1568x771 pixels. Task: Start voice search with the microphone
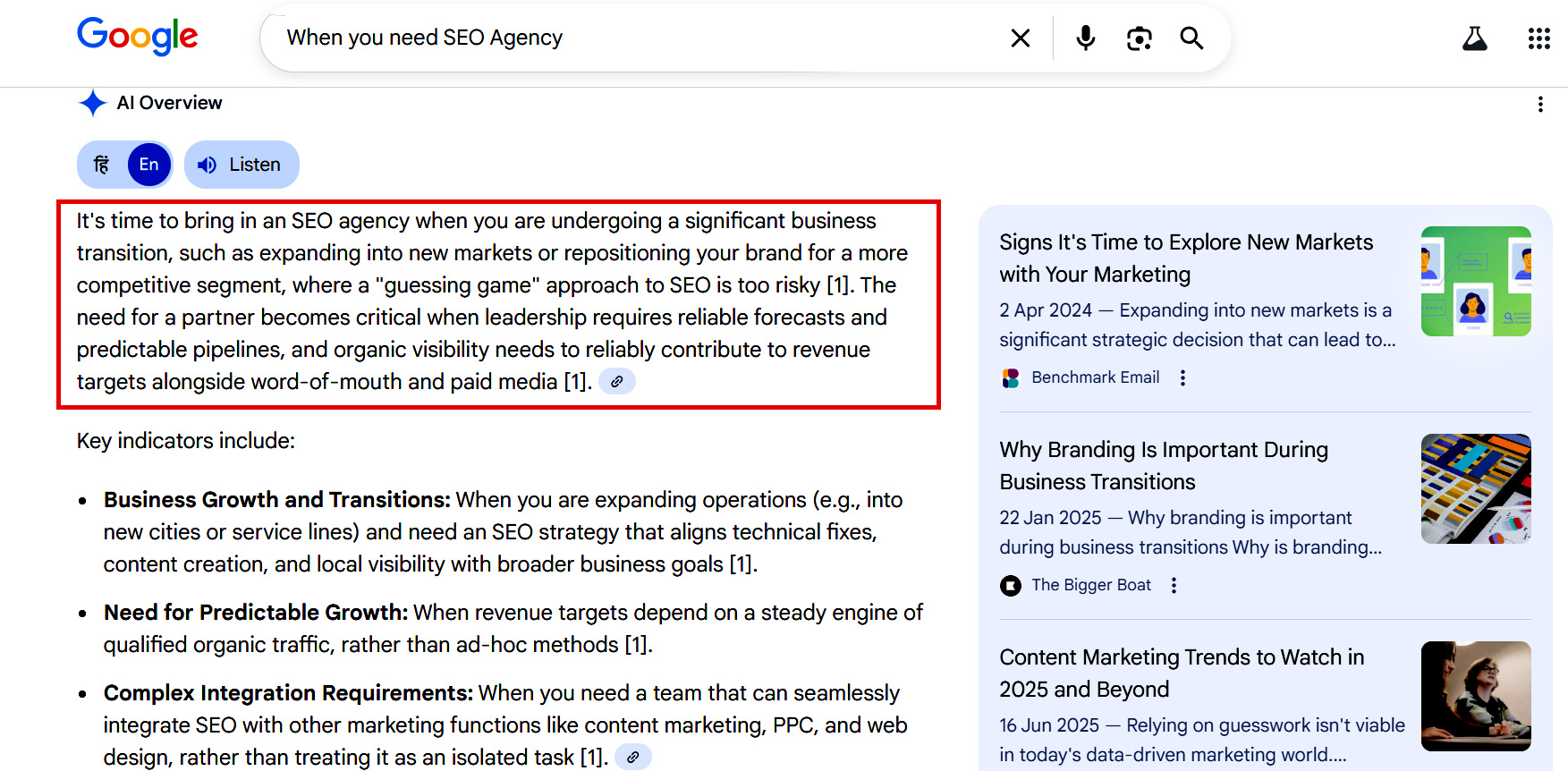(1085, 38)
